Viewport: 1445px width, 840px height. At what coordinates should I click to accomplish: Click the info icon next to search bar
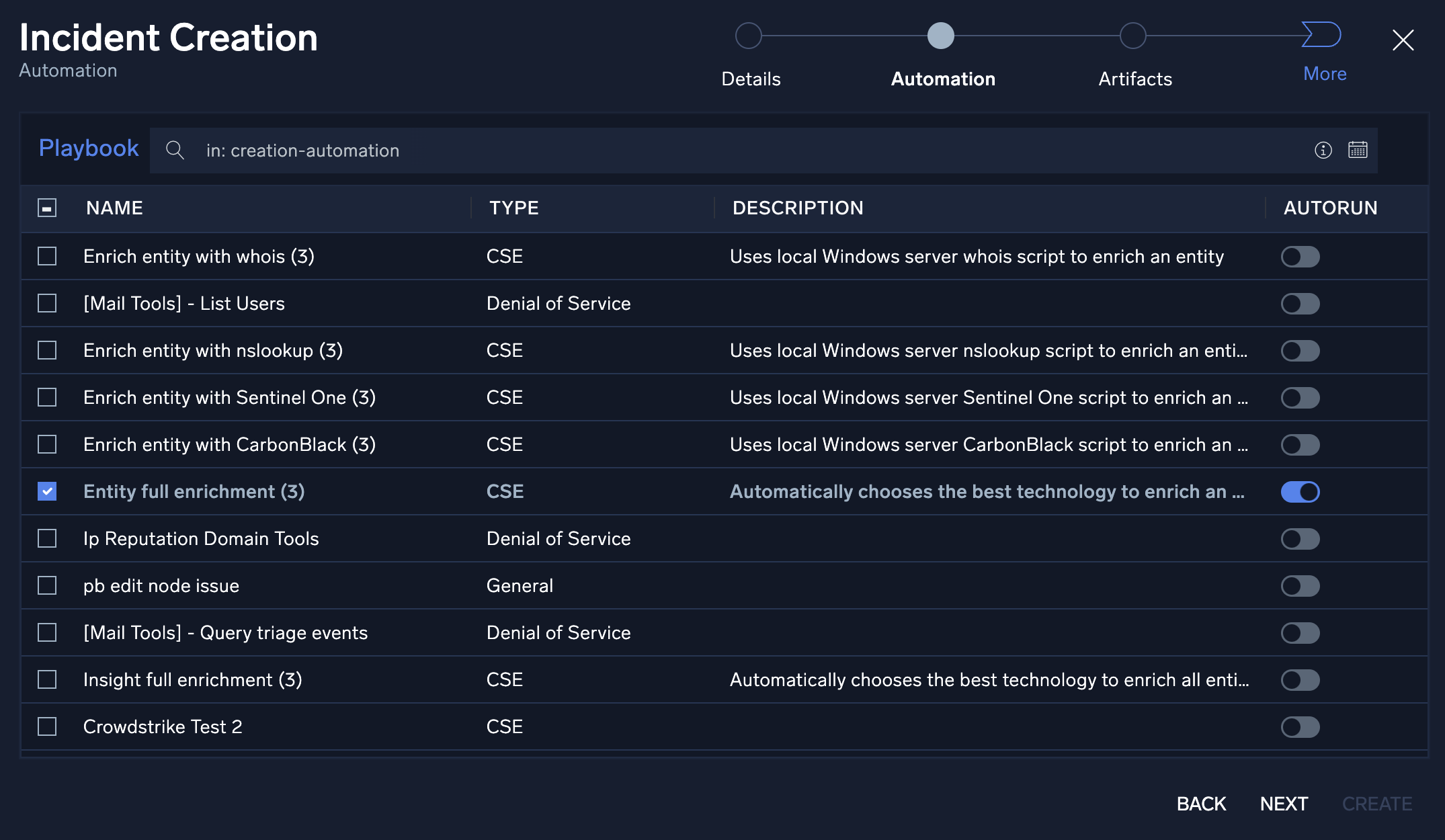click(x=1323, y=150)
